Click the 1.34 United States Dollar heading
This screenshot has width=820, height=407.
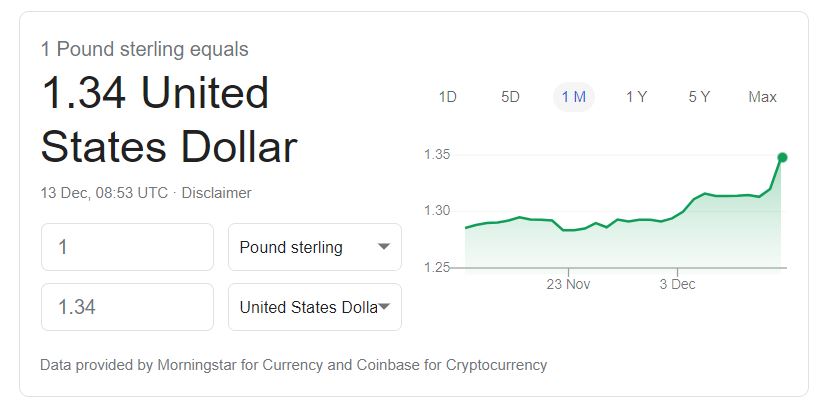click(169, 121)
